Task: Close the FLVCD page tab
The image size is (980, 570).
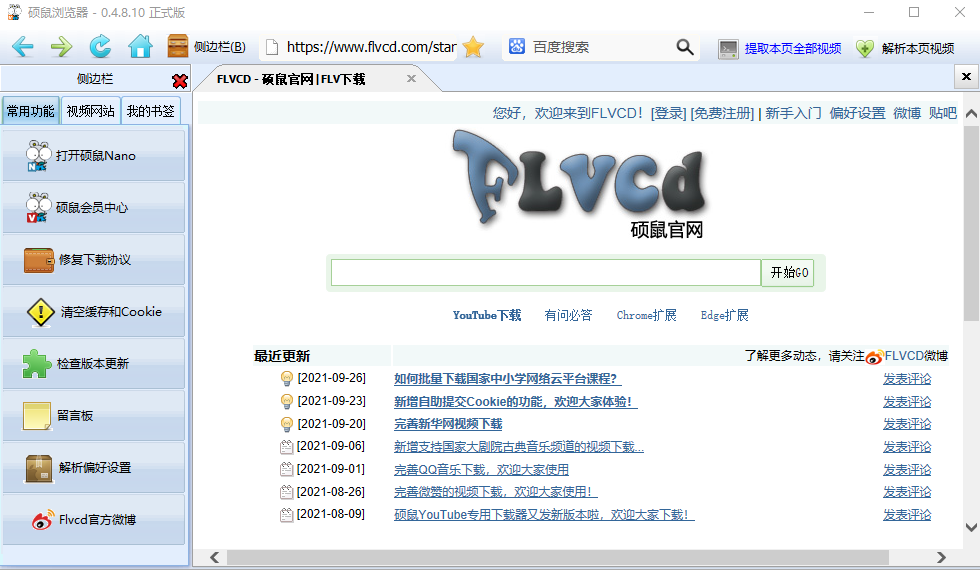Action: click(411, 79)
